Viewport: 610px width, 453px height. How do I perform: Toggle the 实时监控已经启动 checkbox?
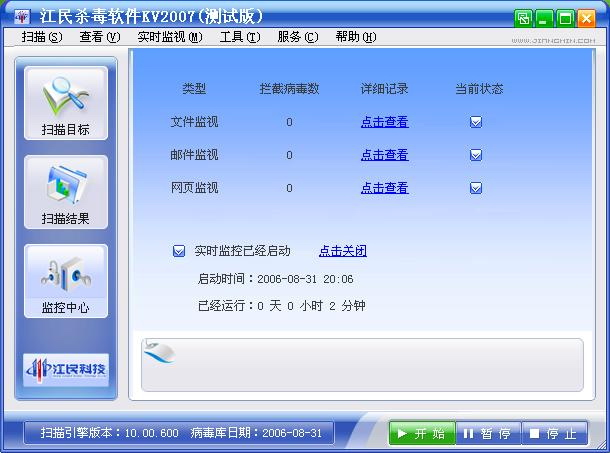(x=179, y=251)
